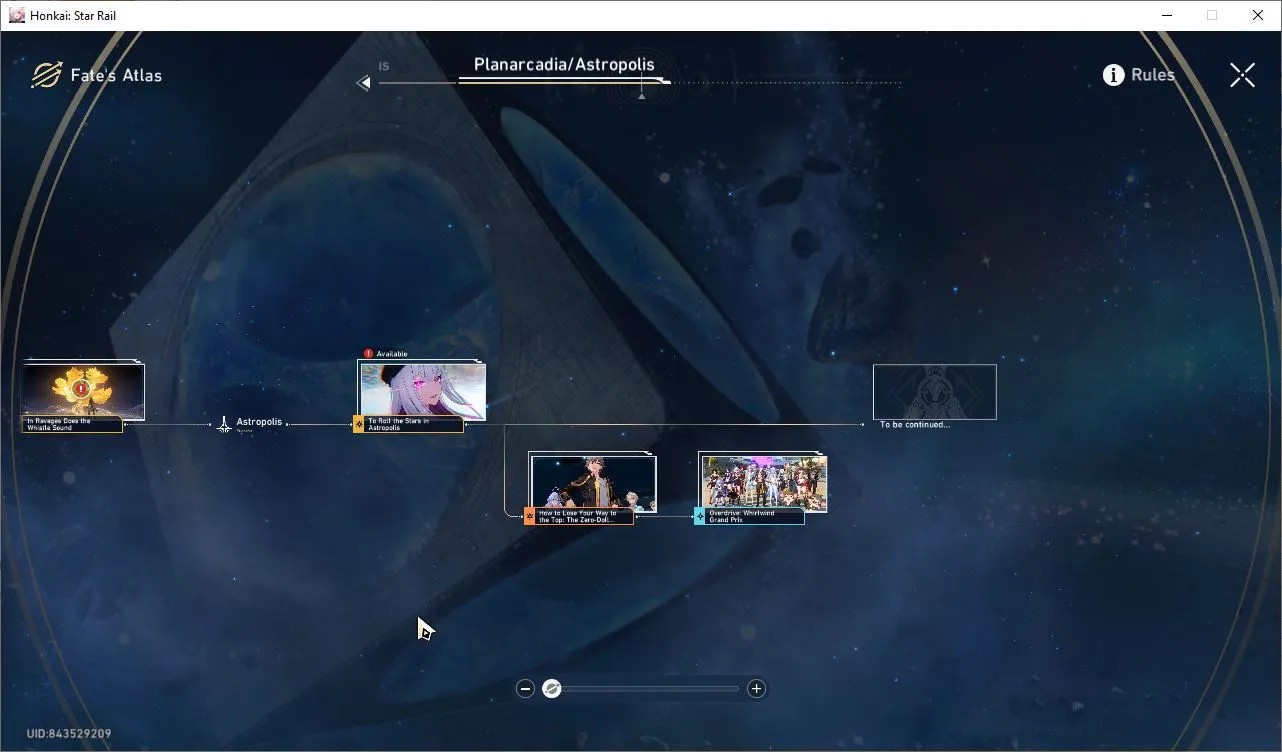The image size is (1282, 752).
Task: Click the orange icon on the Zero-Doll mission label
Action: click(530, 516)
